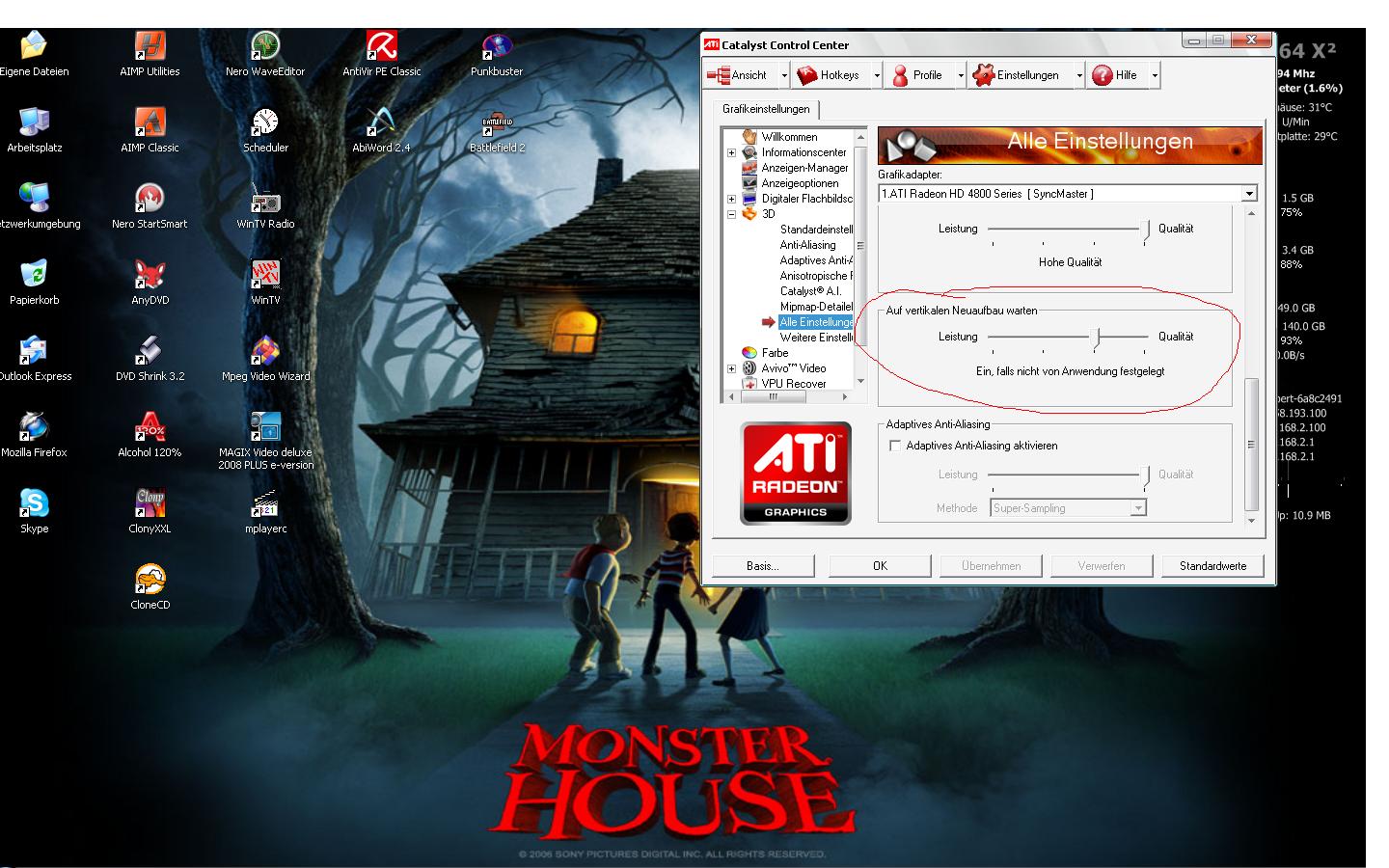
Task: Open the Scheduler clock icon
Action: [265, 122]
